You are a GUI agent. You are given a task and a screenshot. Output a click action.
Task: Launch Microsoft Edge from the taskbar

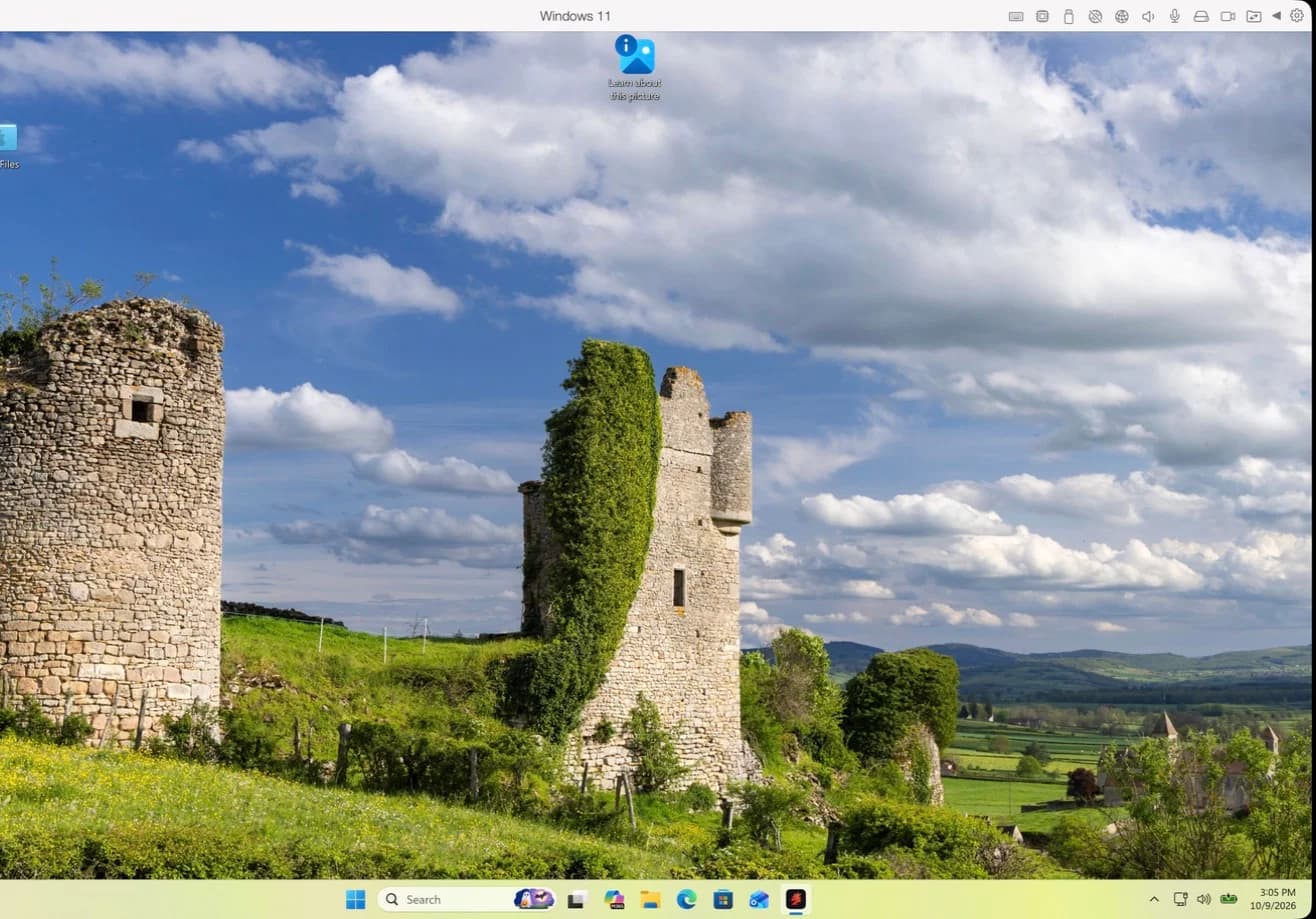[x=686, y=899]
